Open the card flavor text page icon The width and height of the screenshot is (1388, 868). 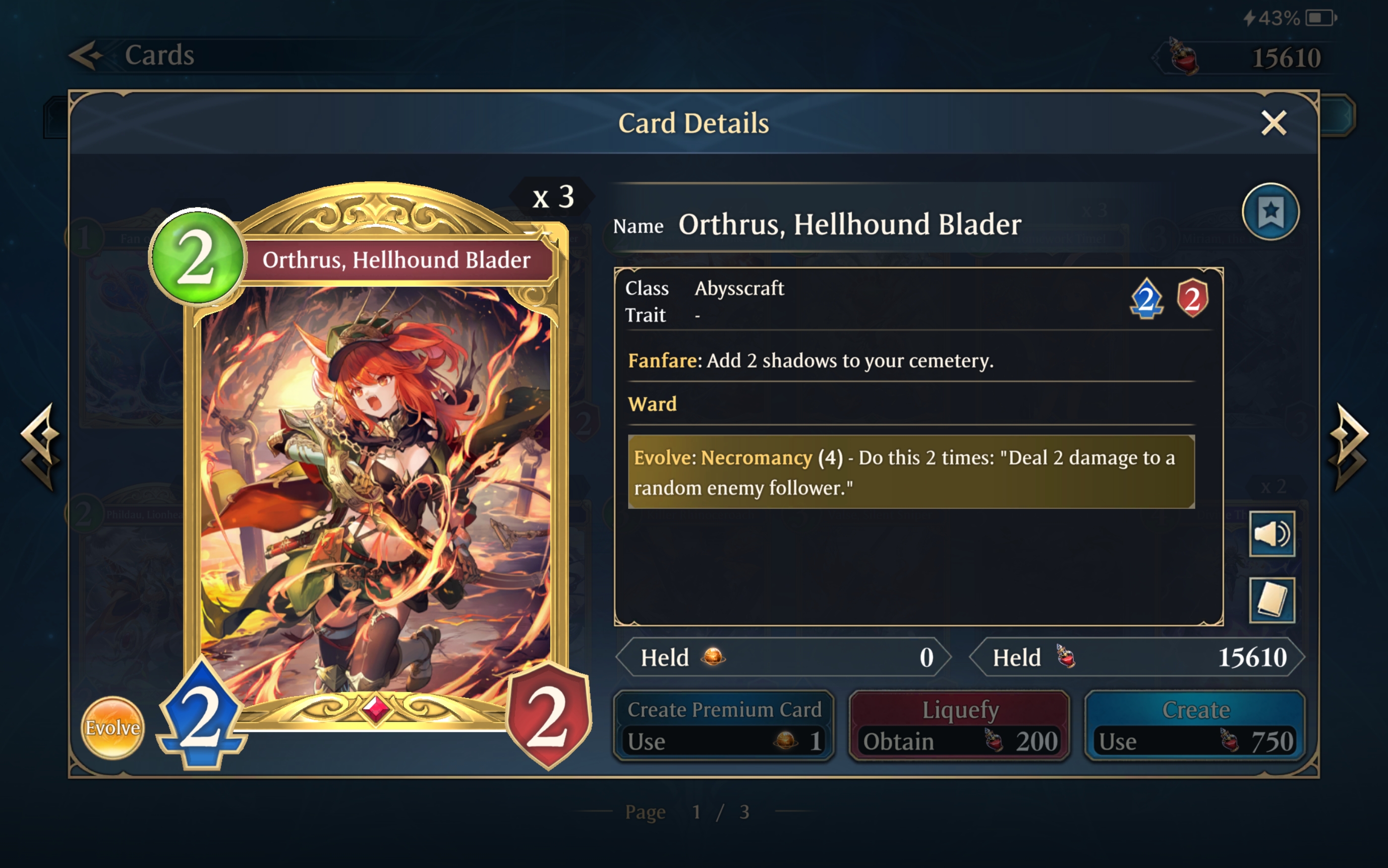click(1272, 600)
